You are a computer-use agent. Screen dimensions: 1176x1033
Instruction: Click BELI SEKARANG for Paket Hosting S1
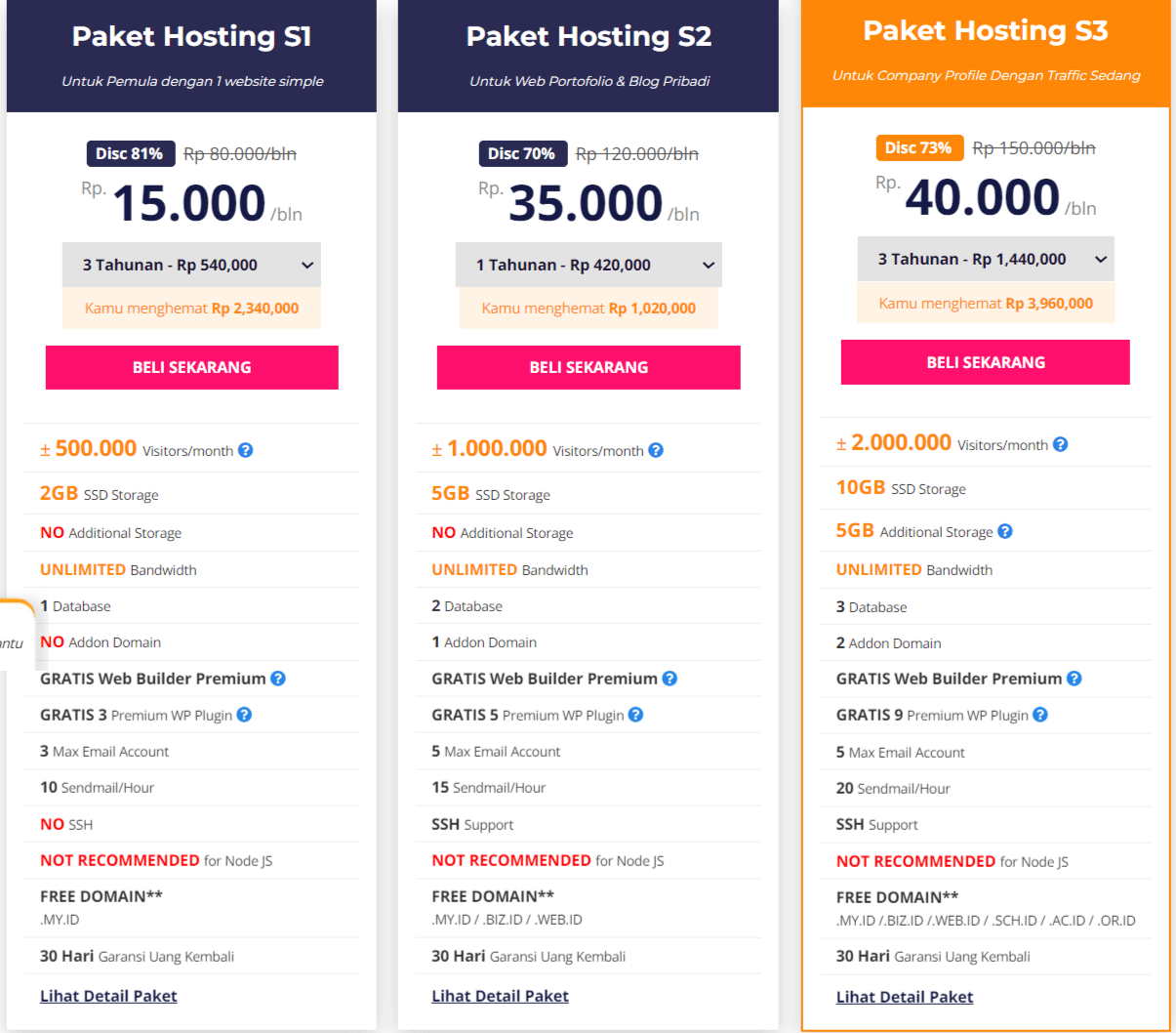pyautogui.click(x=192, y=367)
